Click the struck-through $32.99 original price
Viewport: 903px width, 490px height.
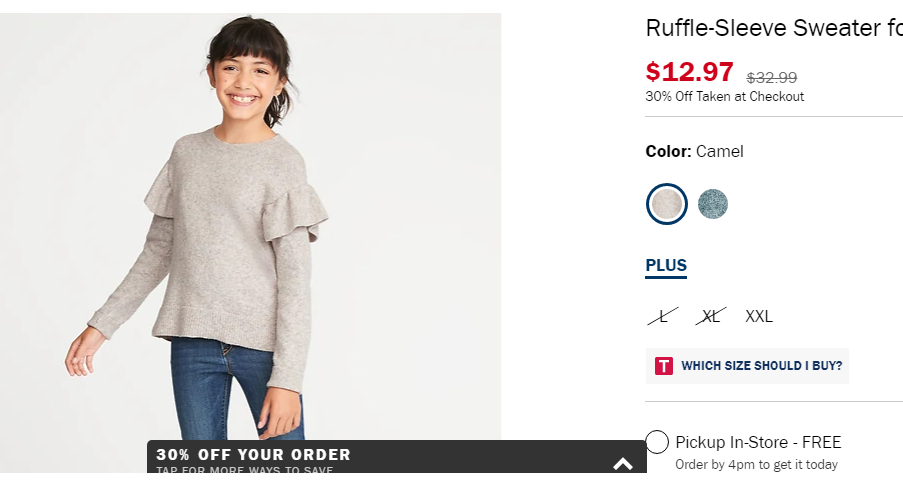(772, 77)
